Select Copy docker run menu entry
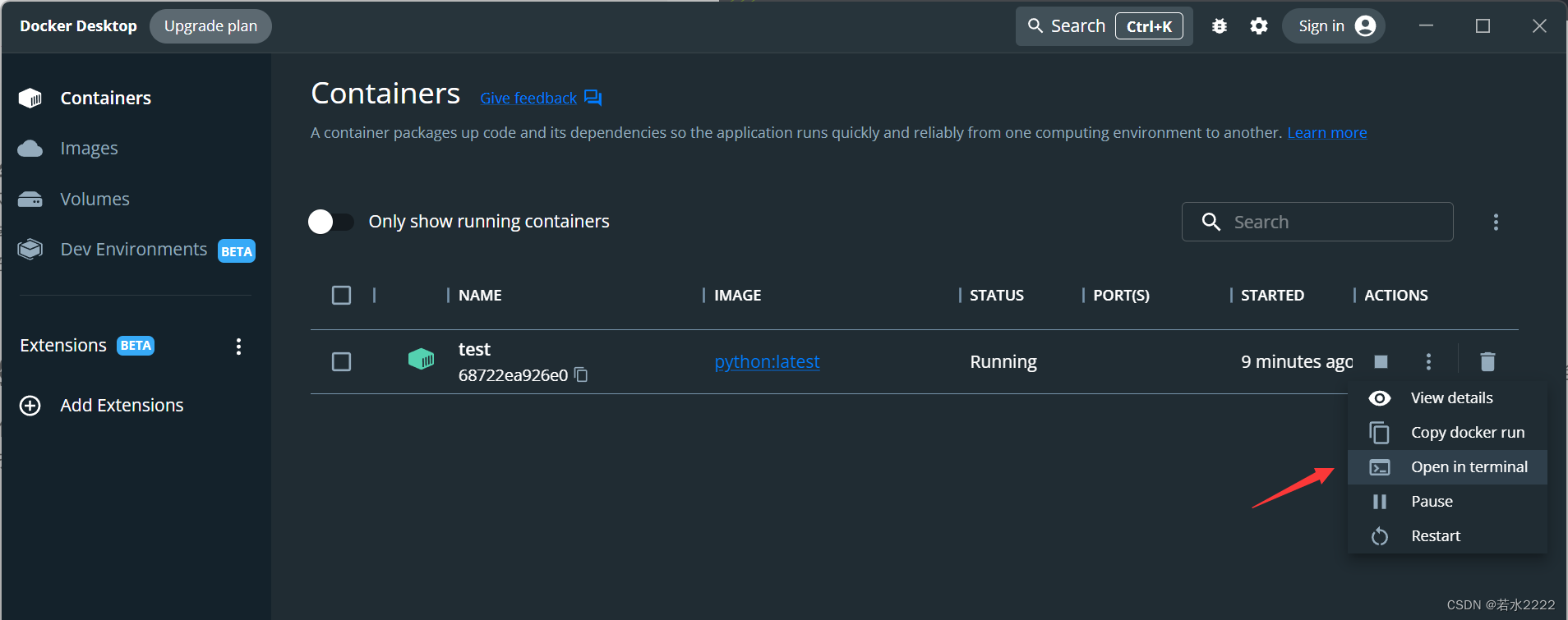The height and width of the screenshot is (620, 1568). pyautogui.click(x=1447, y=433)
